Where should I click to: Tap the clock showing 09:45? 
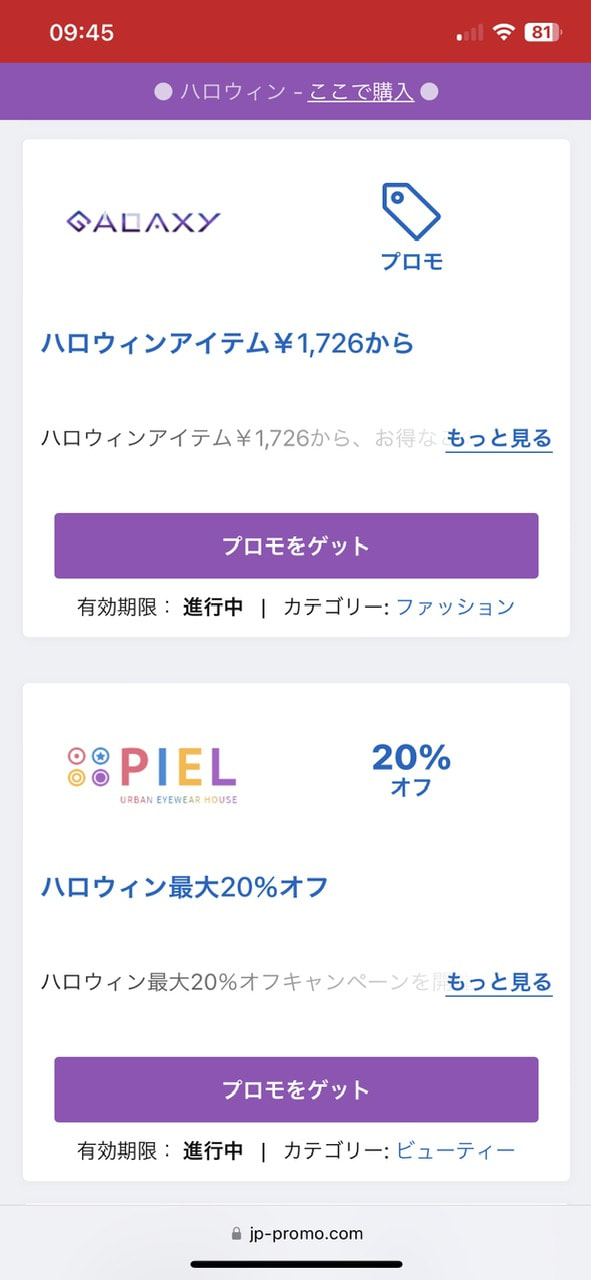[x=80, y=30]
